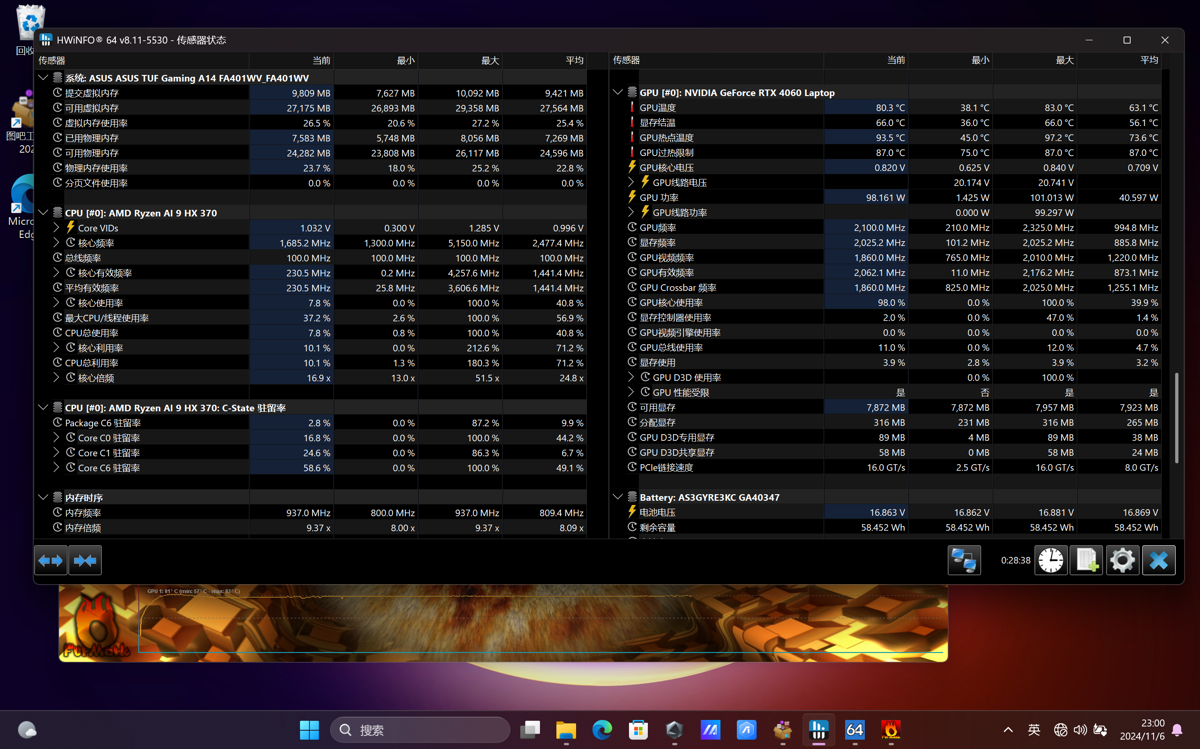
Task: Click the weather widget icon on taskbar
Action: [x=28, y=730]
